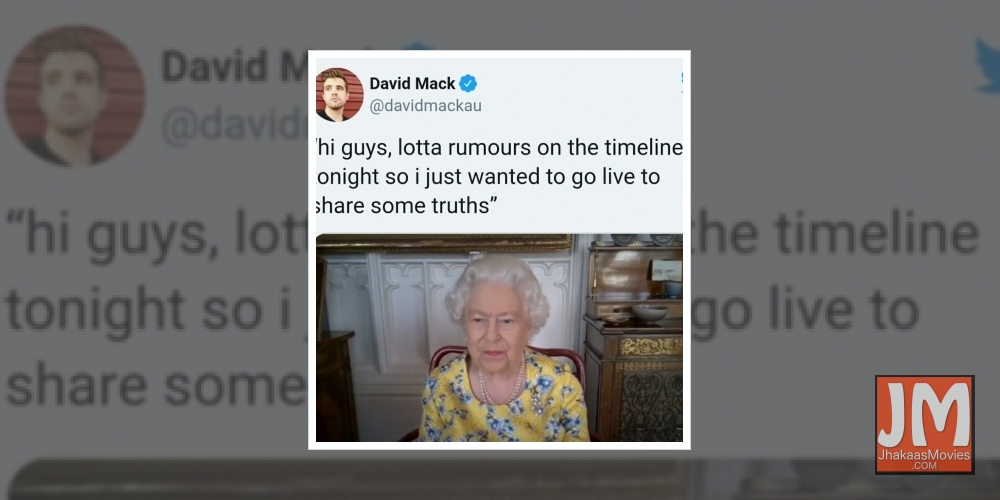
Task: Click the partial Twitter bird icon on the tweet card
Action: [680, 82]
